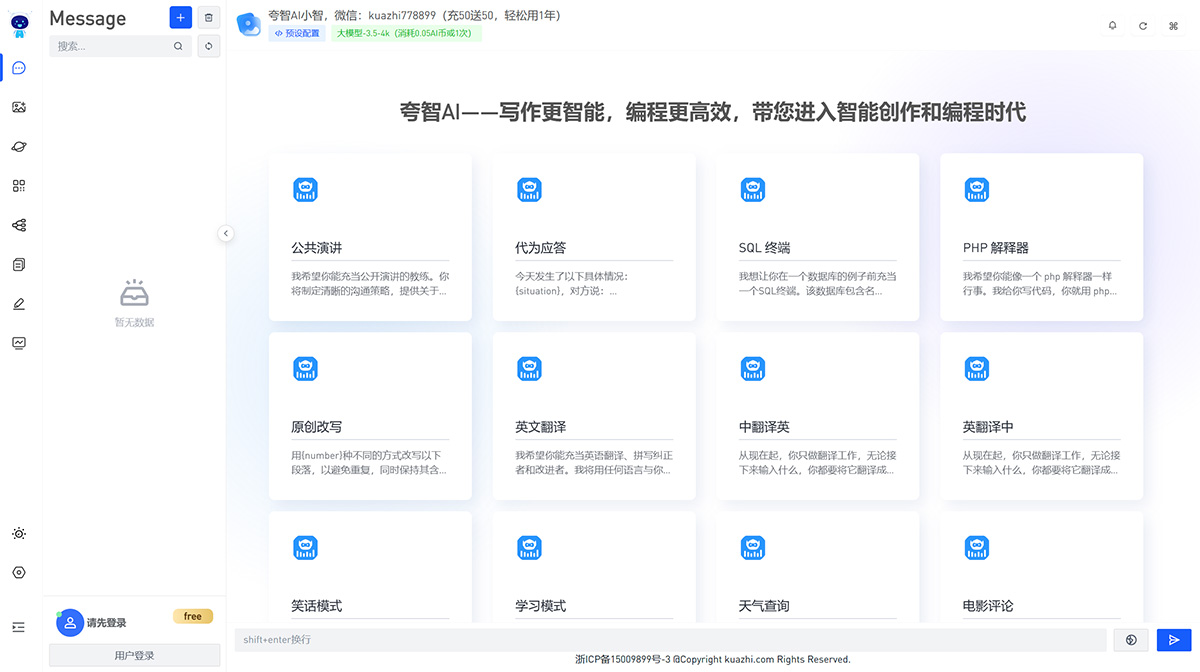
Task: Open keyboard shortcuts via the command icon
Action: point(1172,26)
